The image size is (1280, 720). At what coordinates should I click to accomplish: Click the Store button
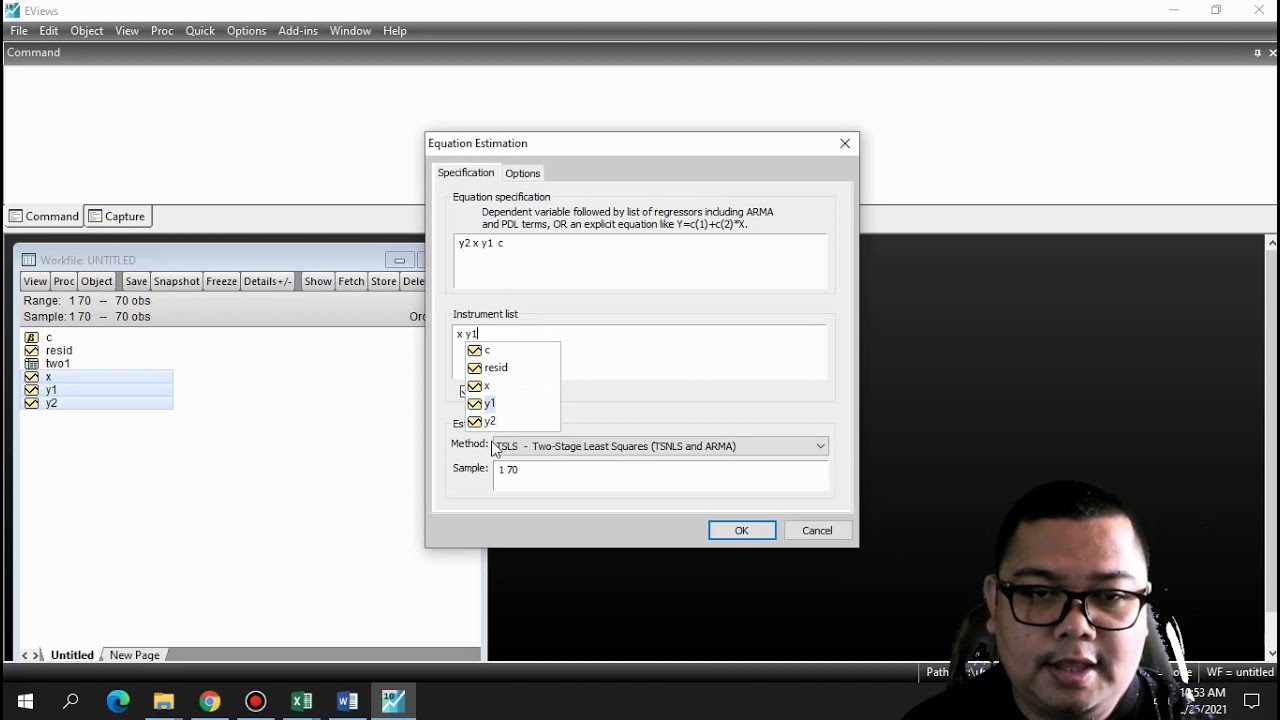pos(384,282)
